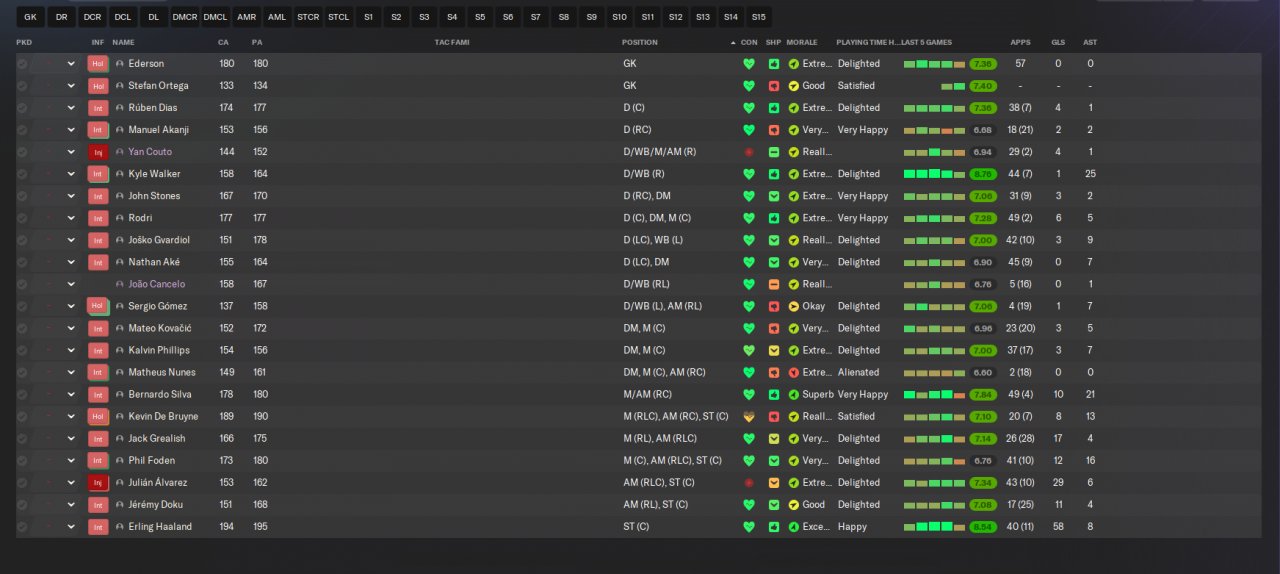Click Stefan Ortega's match sharpness icon

(x=774, y=86)
